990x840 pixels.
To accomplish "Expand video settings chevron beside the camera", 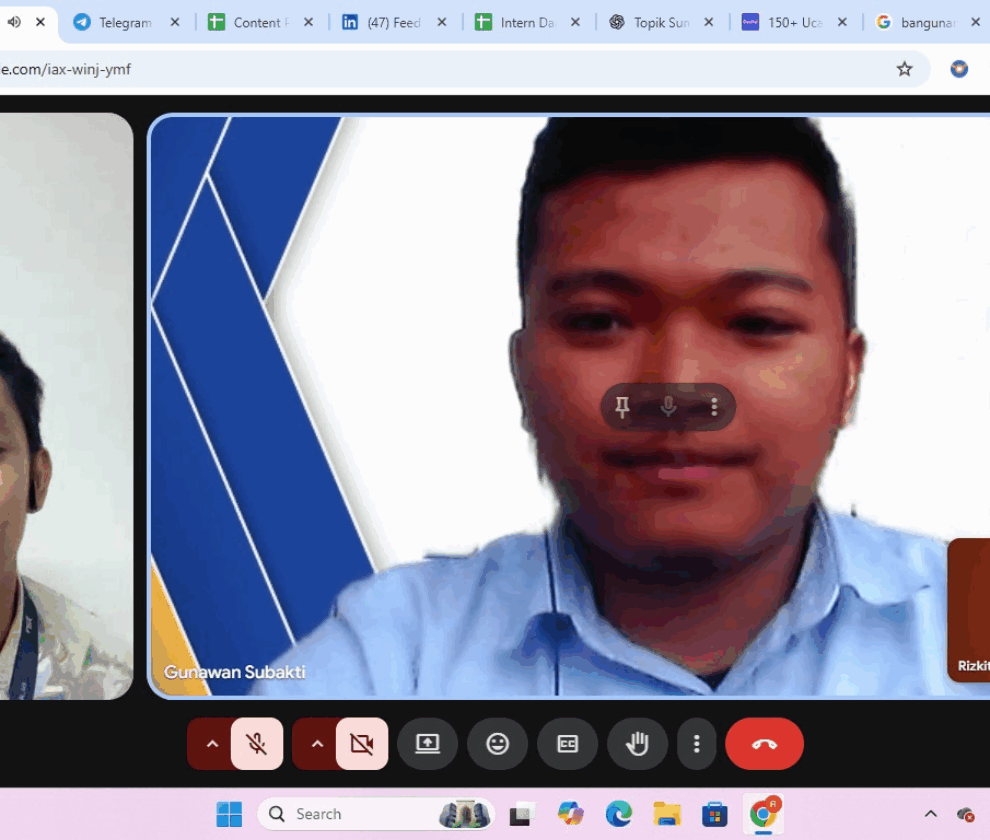I will pyautogui.click(x=317, y=744).
